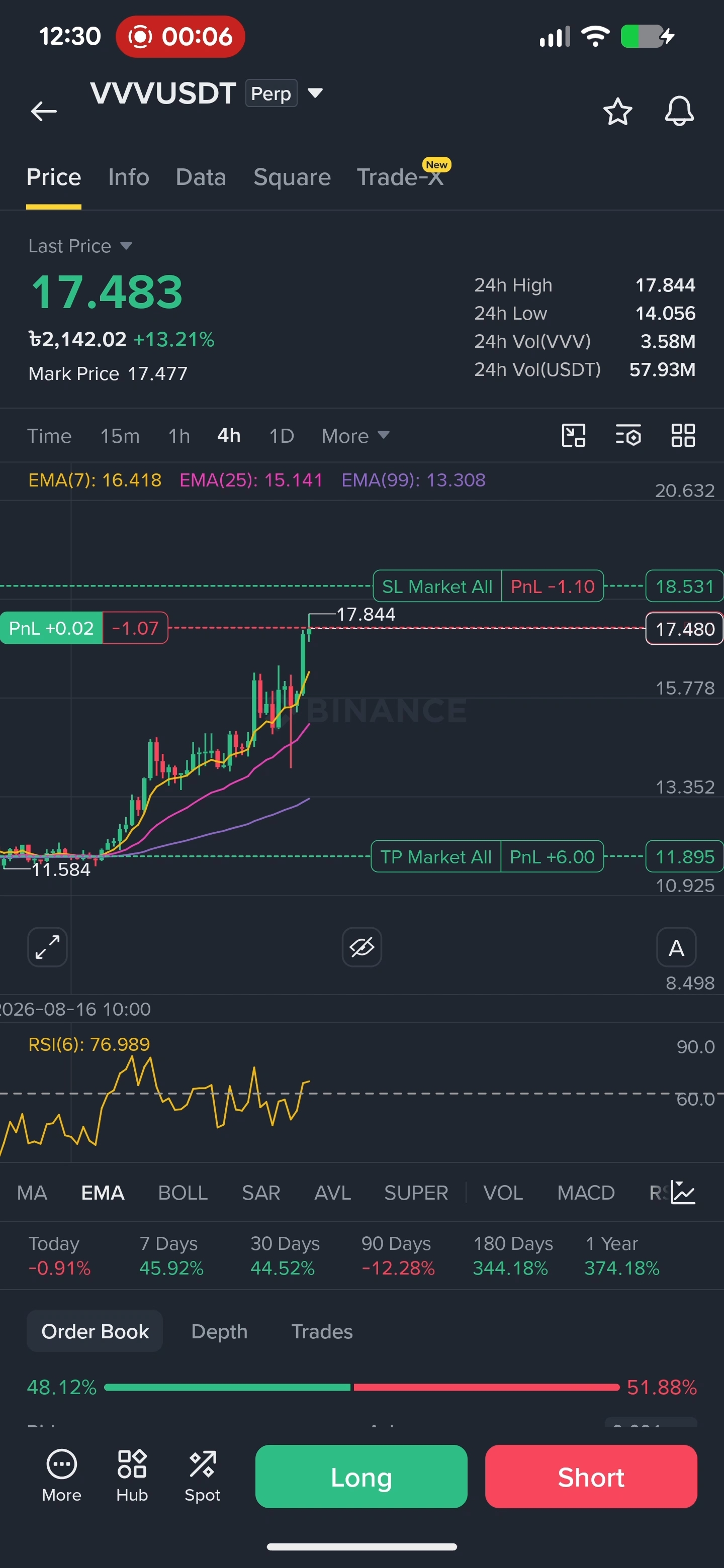724x1568 pixels.
Task: Tap the stop-loss price 18.531 tag
Action: click(684, 586)
